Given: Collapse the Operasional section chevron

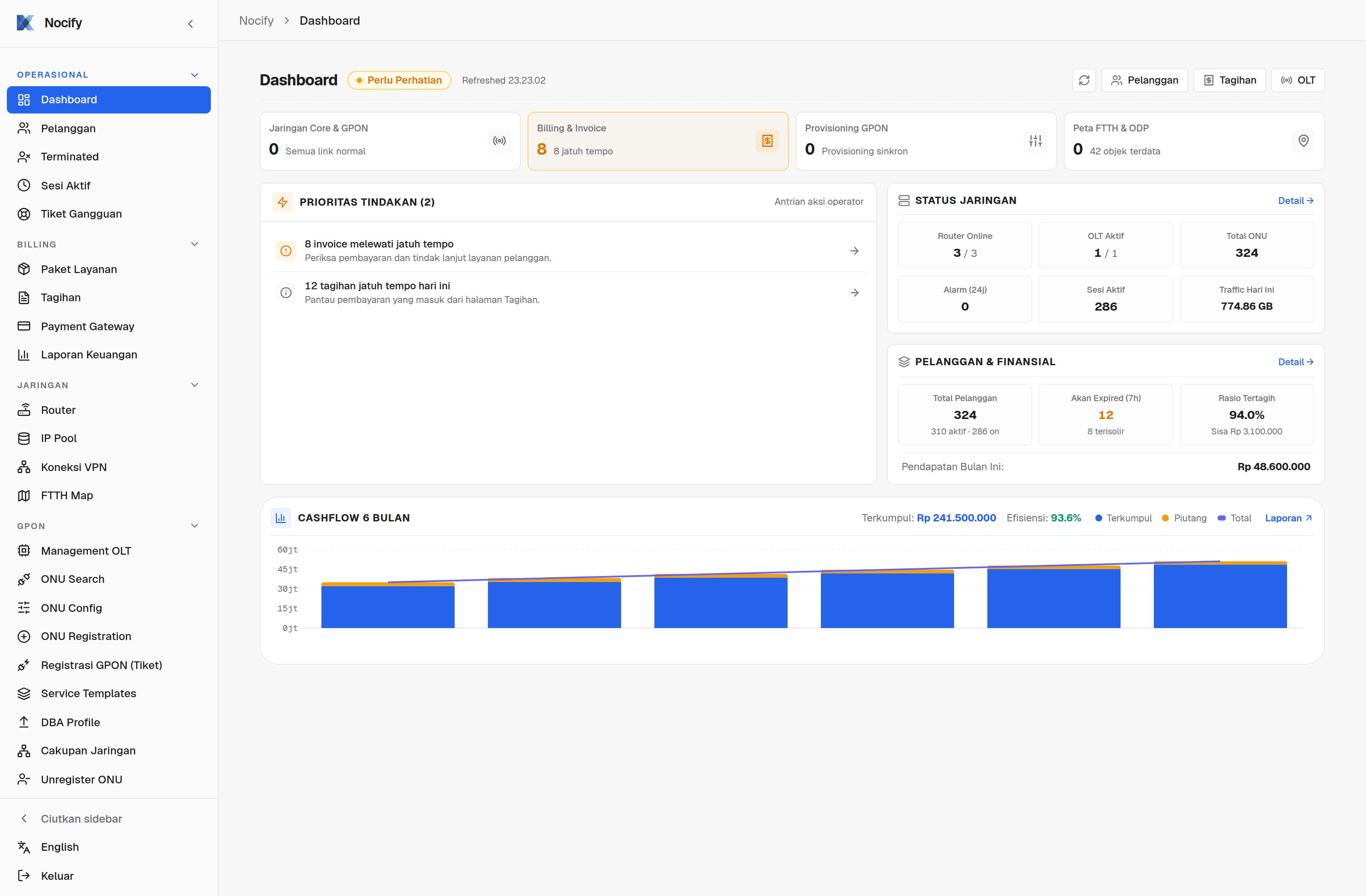Looking at the screenshot, I should point(195,75).
